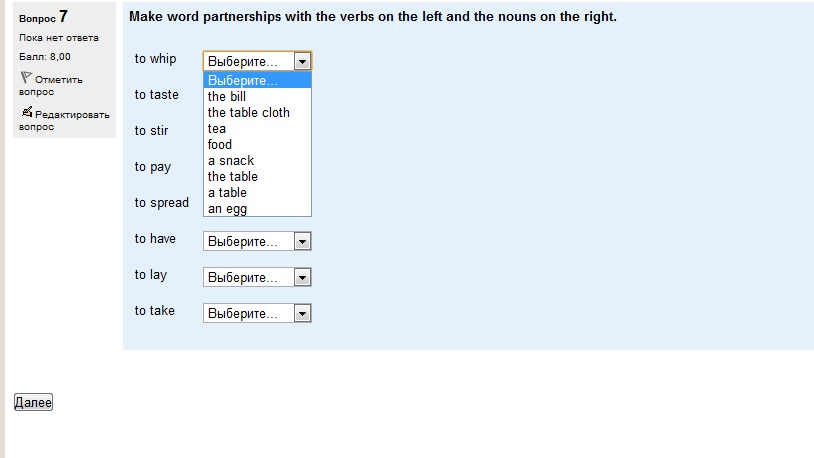Viewport: 814px width, 458px height.
Task: Click the 'to have' dropdown arrow button
Action: 302,241
